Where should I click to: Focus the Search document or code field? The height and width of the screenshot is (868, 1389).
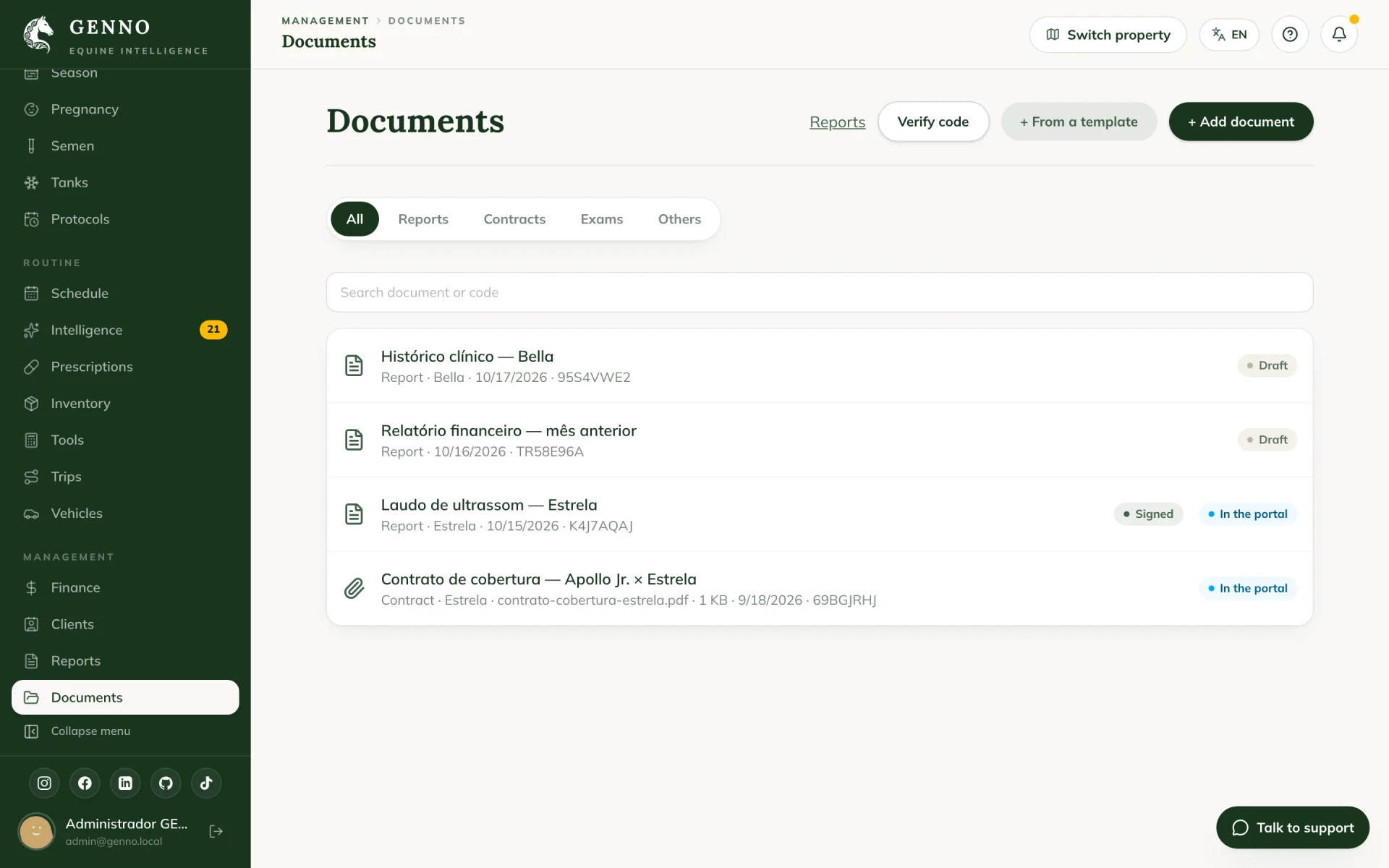tap(820, 292)
